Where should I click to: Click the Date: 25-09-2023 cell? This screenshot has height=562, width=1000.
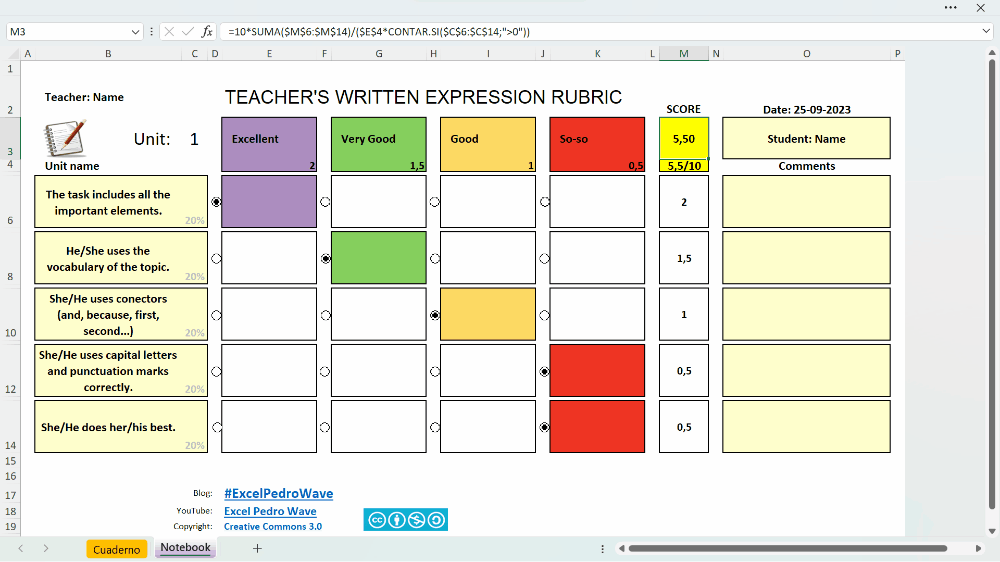[x=807, y=110]
